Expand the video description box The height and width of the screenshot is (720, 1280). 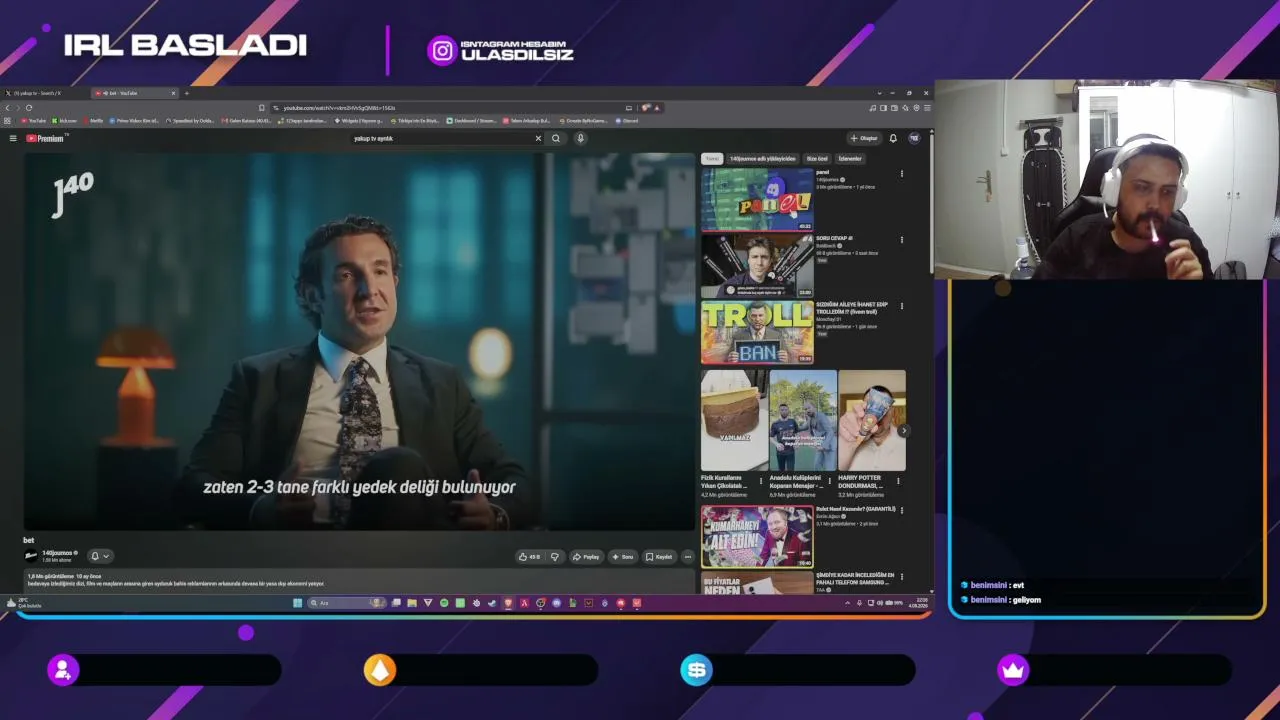pyautogui.click(x=359, y=580)
